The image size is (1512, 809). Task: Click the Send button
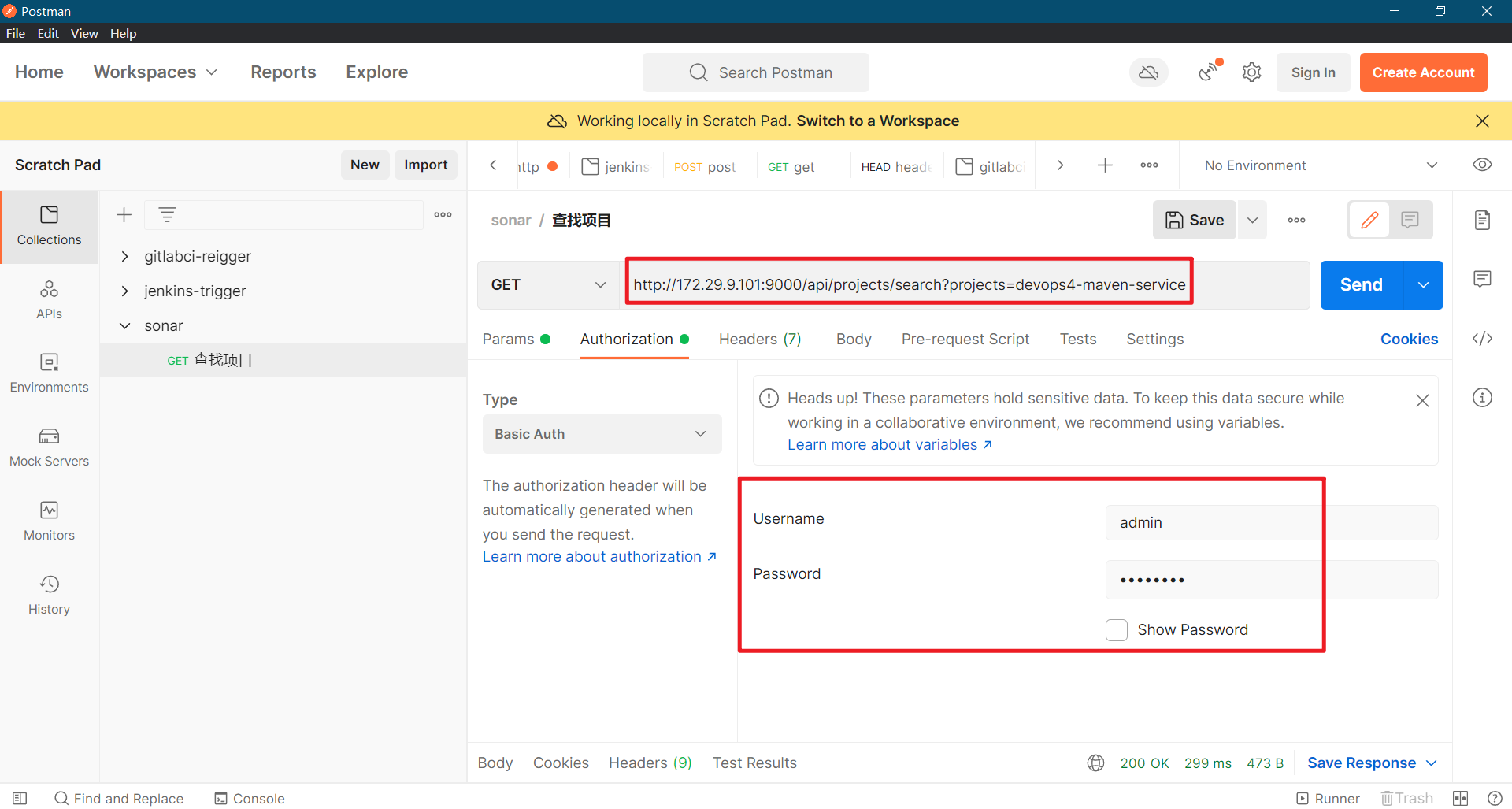tap(1362, 284)
